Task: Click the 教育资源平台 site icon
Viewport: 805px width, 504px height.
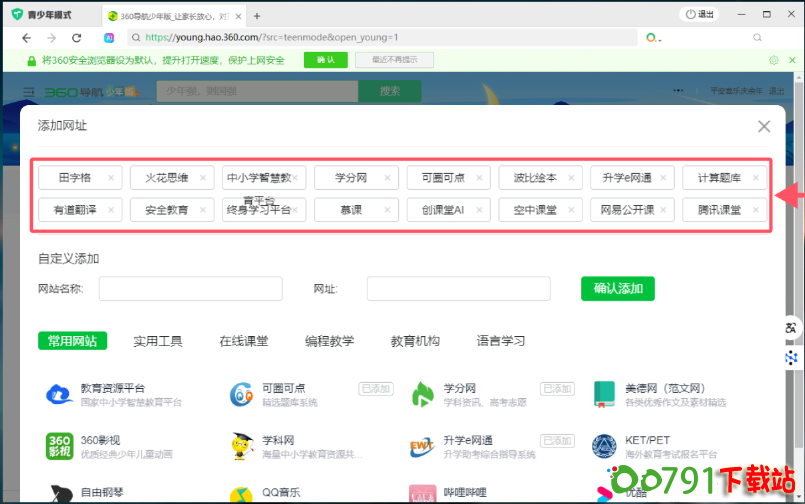Action: [61, 395]
